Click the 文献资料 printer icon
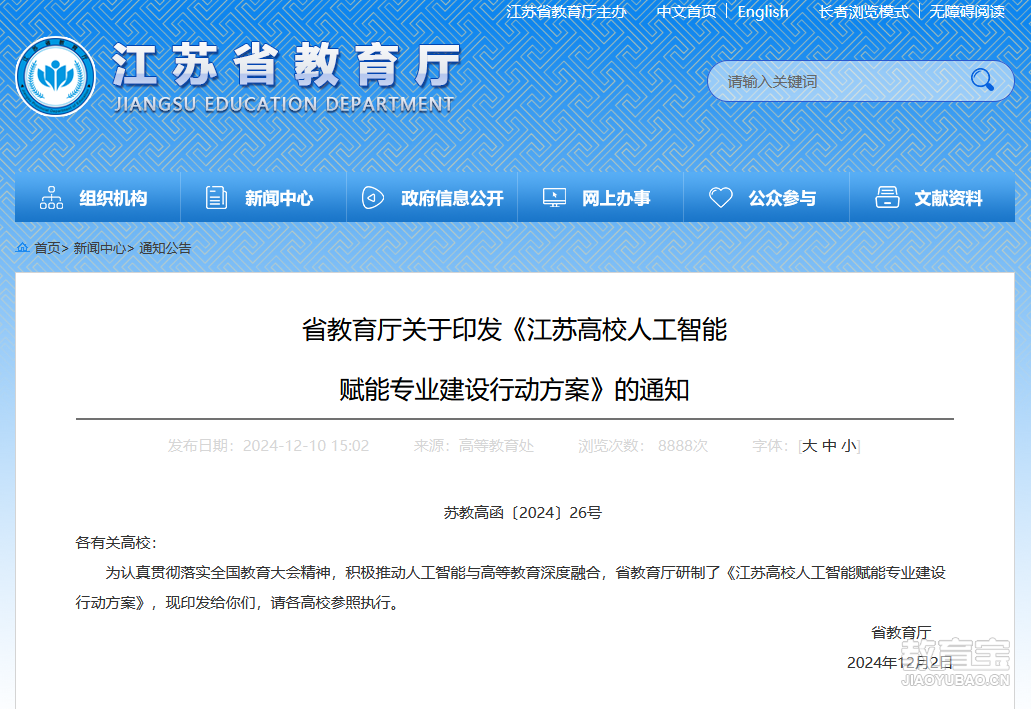This screenshot has height=709, width=1031. (x=887, y=197)
